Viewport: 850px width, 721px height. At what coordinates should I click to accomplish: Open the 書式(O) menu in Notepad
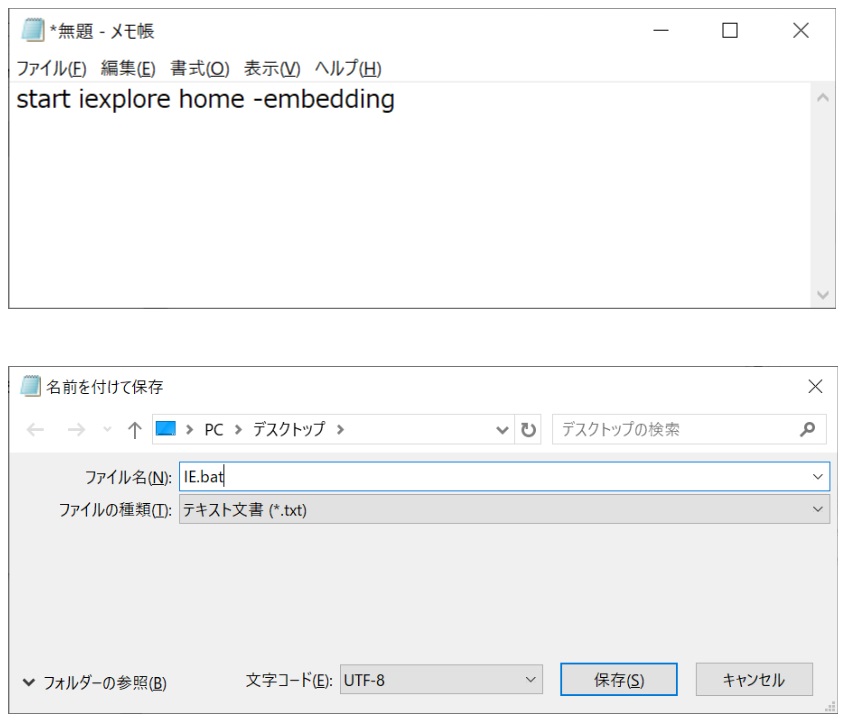[x=200, y=69]
